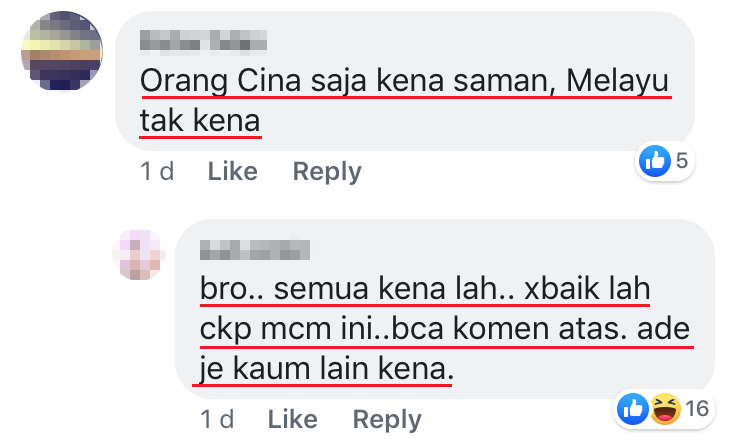Click the blue thumbs-up icon beside count 16

tap(632, 409)
